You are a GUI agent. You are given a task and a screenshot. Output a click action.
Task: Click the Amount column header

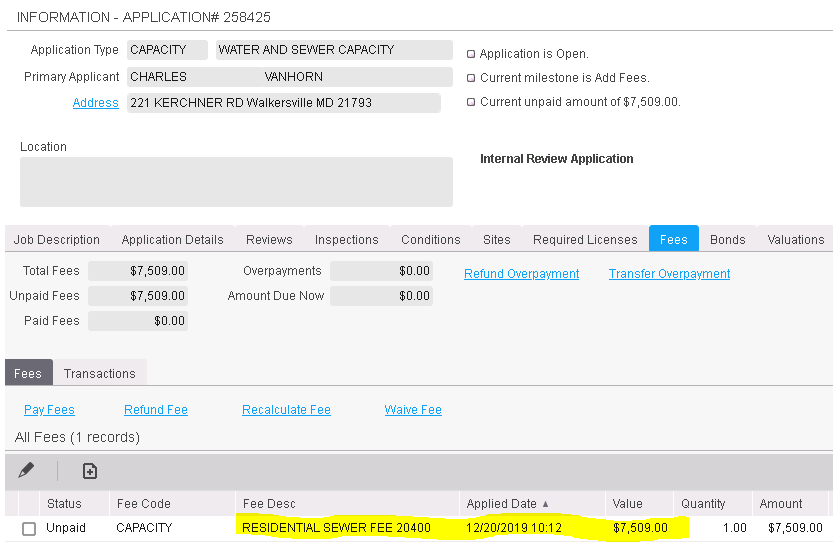pos(790,503)
